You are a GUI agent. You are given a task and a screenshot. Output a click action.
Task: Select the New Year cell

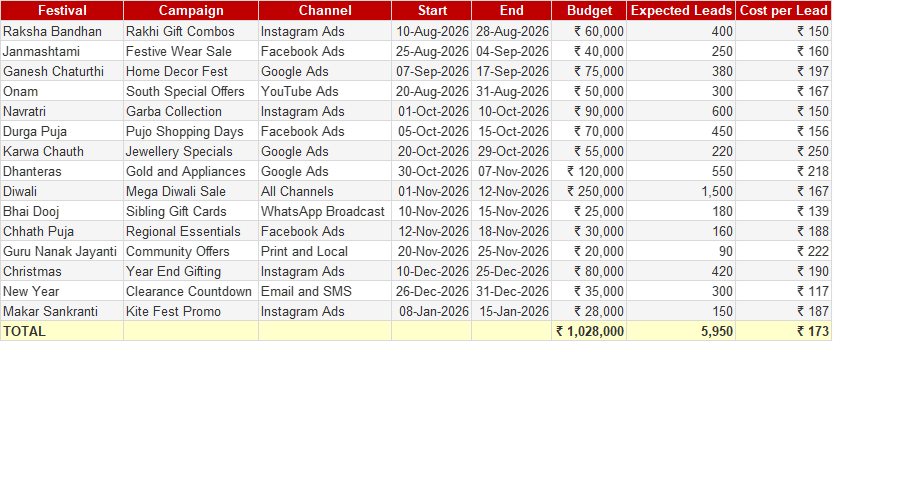pyautogui.click(x=62, y=291)
